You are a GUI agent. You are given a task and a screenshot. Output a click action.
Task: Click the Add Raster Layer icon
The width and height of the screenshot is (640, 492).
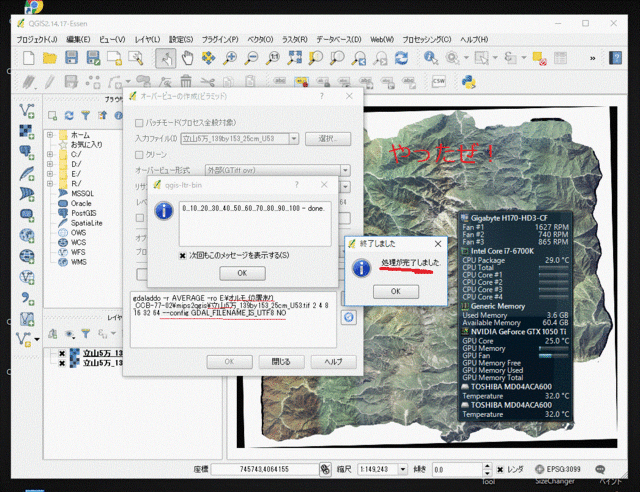coord(27,131)
